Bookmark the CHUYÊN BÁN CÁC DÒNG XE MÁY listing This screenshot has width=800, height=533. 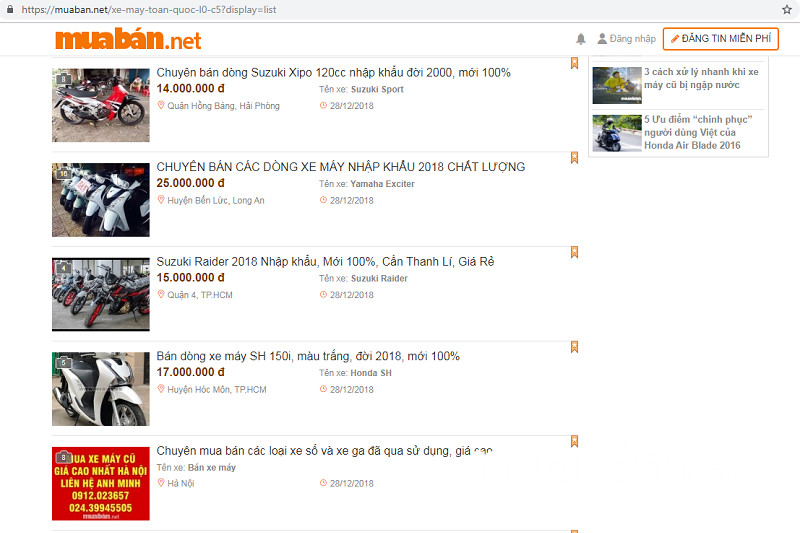pos(574,158)
